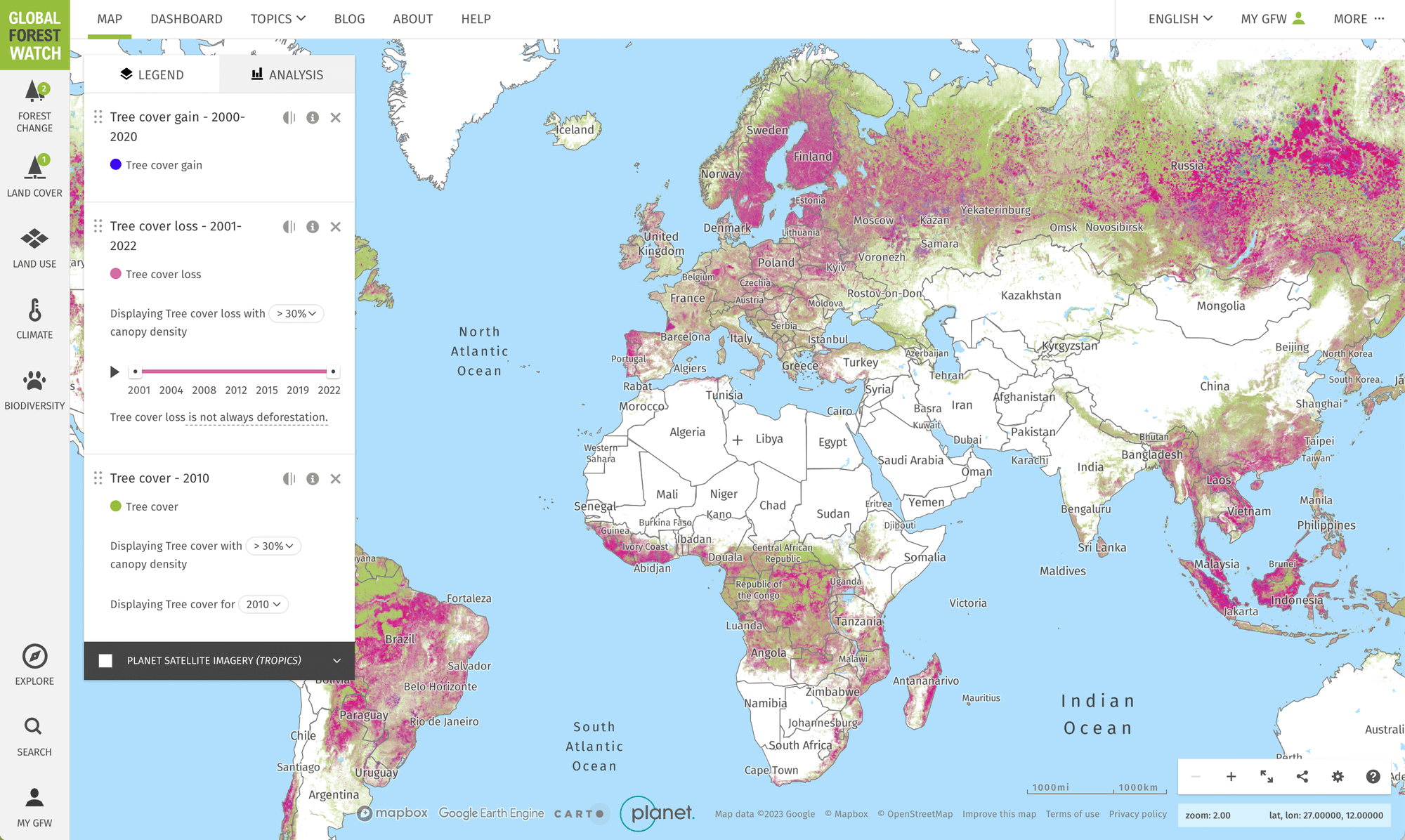Zoom in with the plus button
Screen dimensions: 1405x840
coord(1231,776)
